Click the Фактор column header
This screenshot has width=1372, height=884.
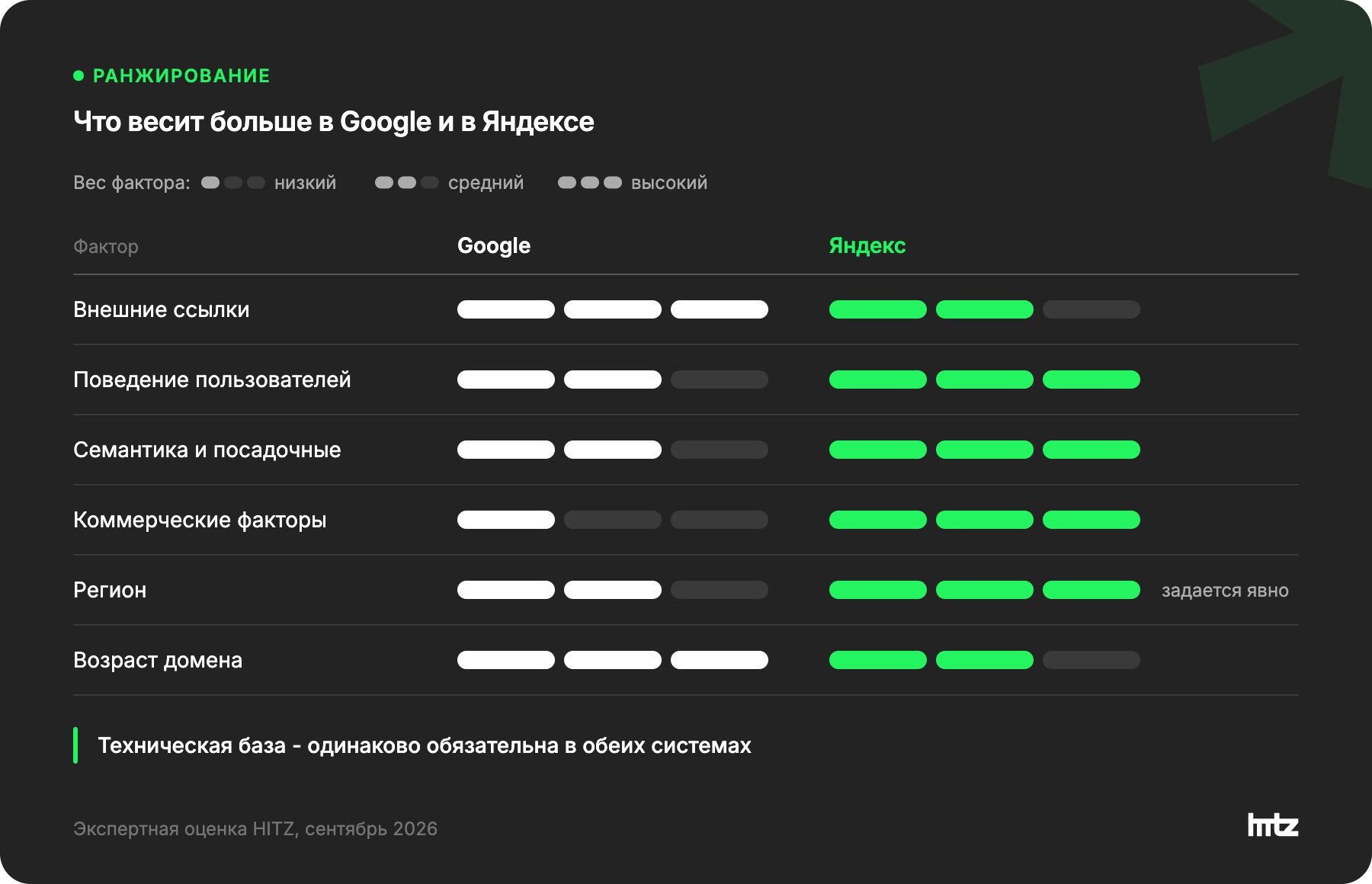(x=106, y=247)
